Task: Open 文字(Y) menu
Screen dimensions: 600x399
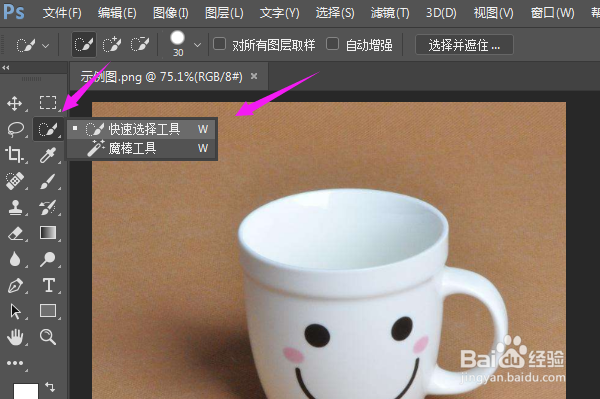Action: tap(279, 13)
